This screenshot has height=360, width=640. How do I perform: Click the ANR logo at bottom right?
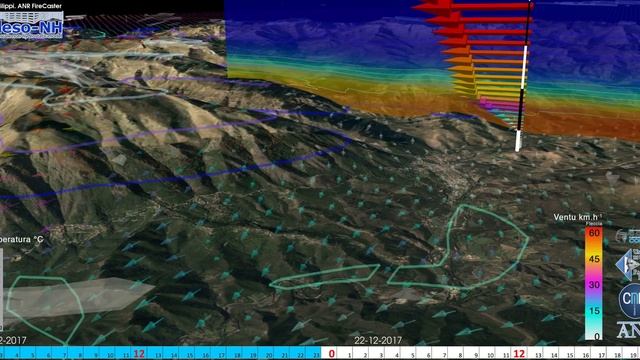[629, 330]
